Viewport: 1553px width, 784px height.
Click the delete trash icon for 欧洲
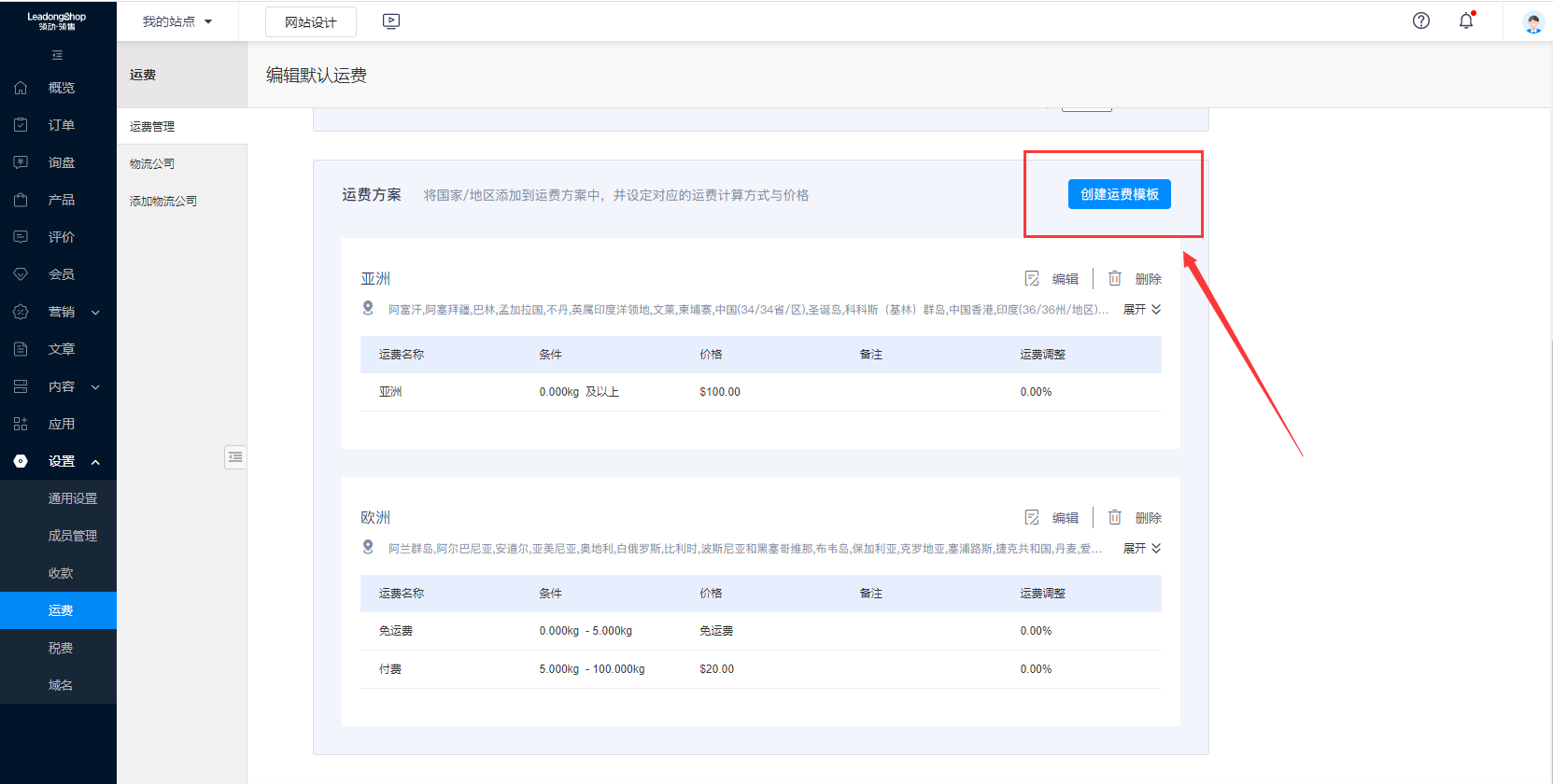click(1115, 518)
